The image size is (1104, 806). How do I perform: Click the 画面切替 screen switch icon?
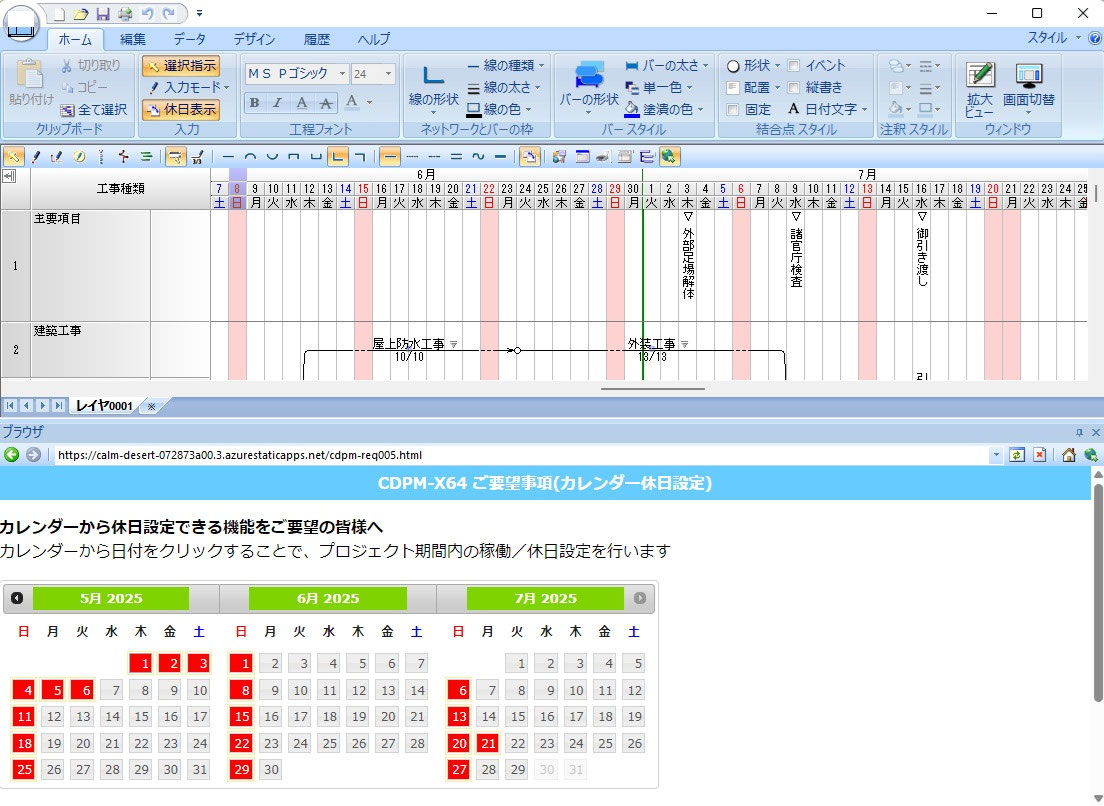(1029, 89)
